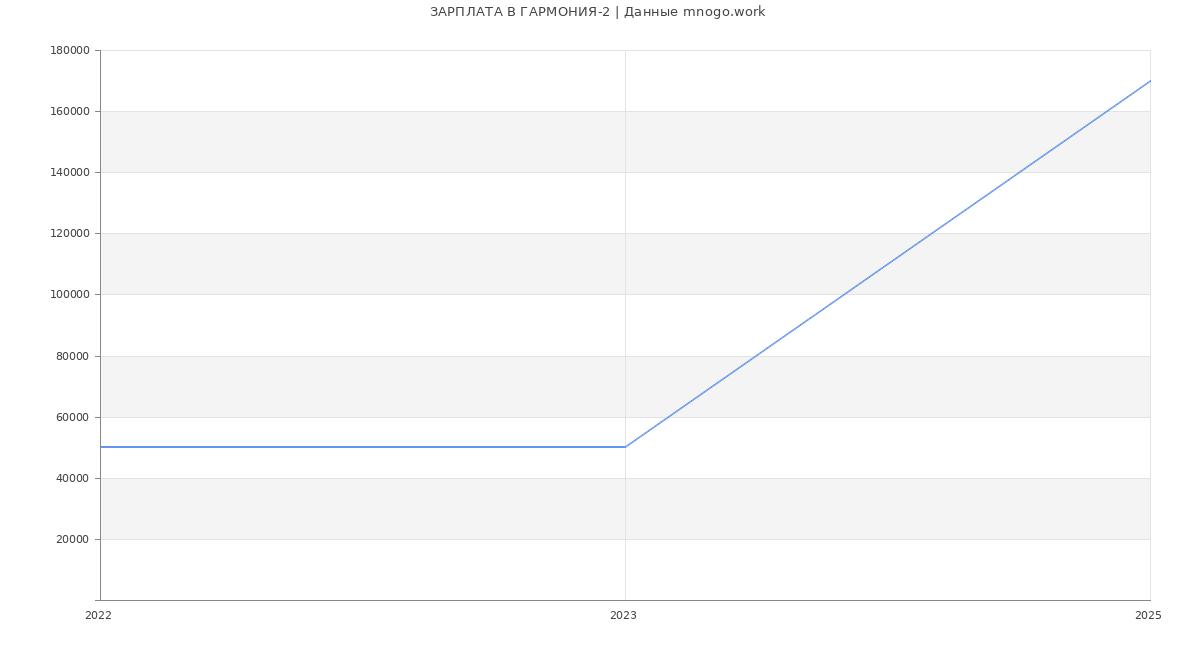Click the 140000 y-axis label
Image resolution: width=1200 pixels, height=650 pixels.
[70, 172]
